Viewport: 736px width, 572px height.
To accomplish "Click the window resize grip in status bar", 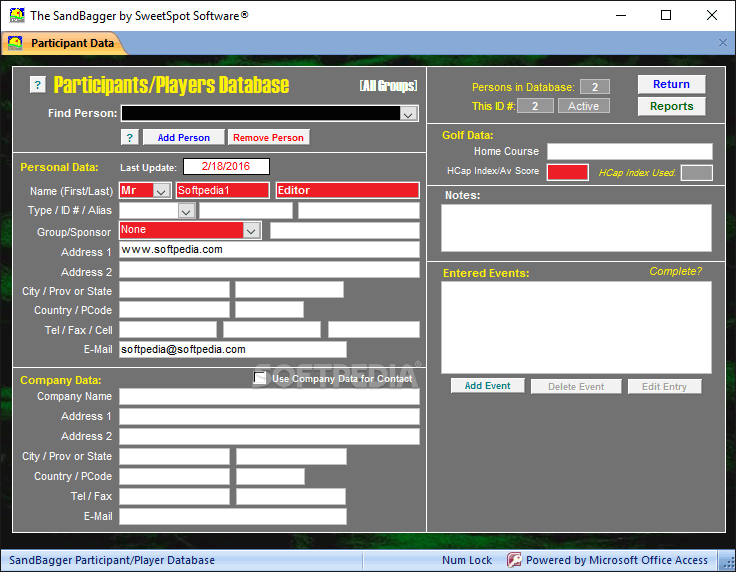I will click(727, 562).
